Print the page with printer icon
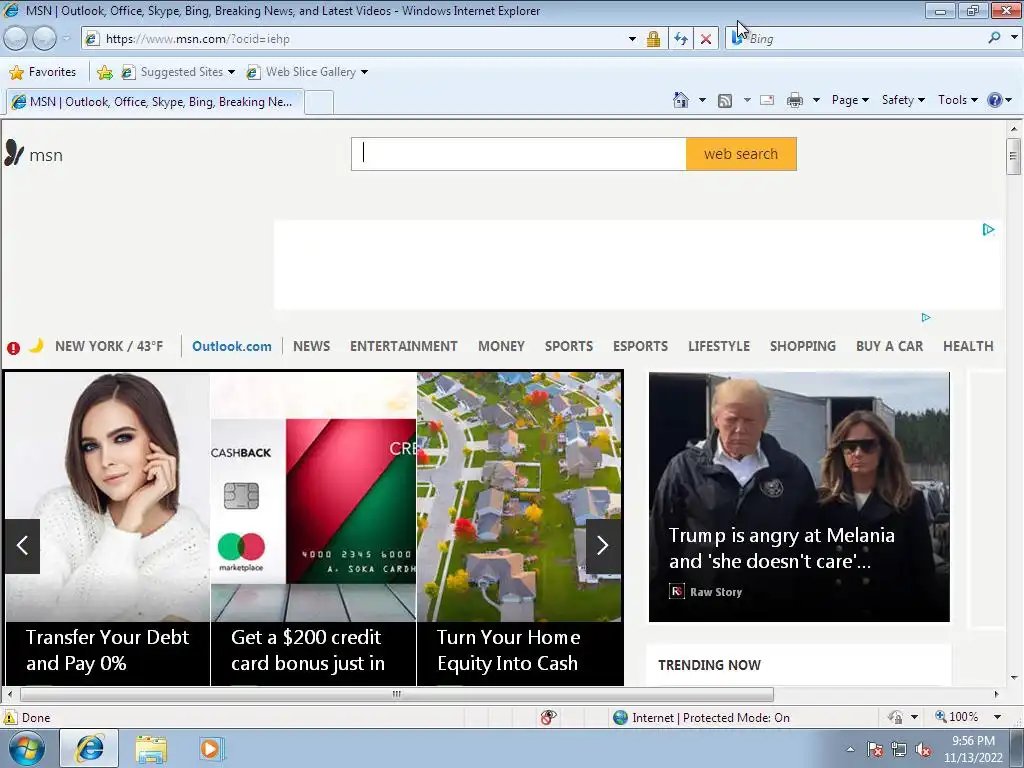1024x768 pixels. pos(794,100)
